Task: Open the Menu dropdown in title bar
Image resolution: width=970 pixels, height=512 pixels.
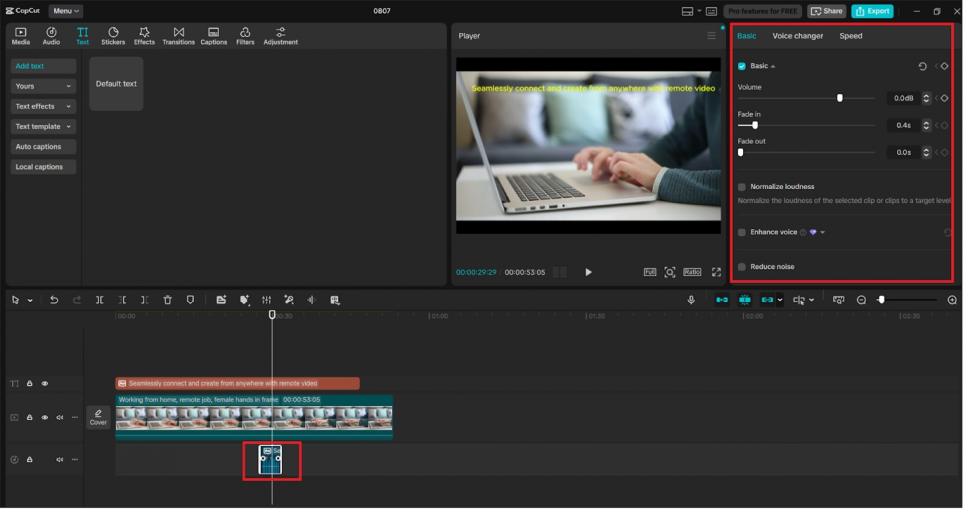Action: 66,11
